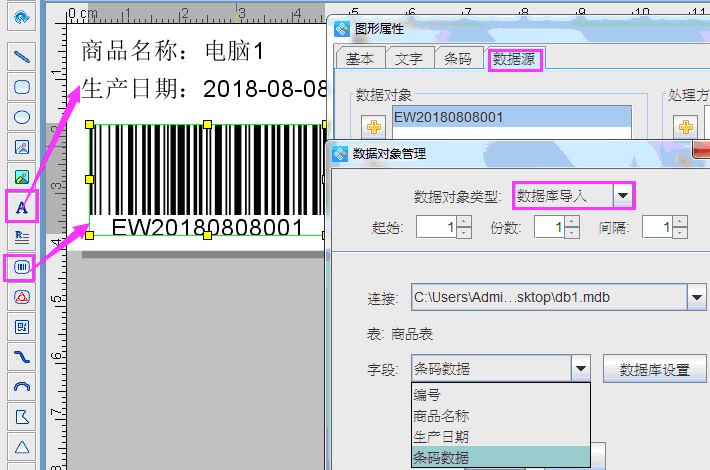This screenshot has height=470, width=710.
Task: Select the arc tool
Action: click(x=21, y=386)
